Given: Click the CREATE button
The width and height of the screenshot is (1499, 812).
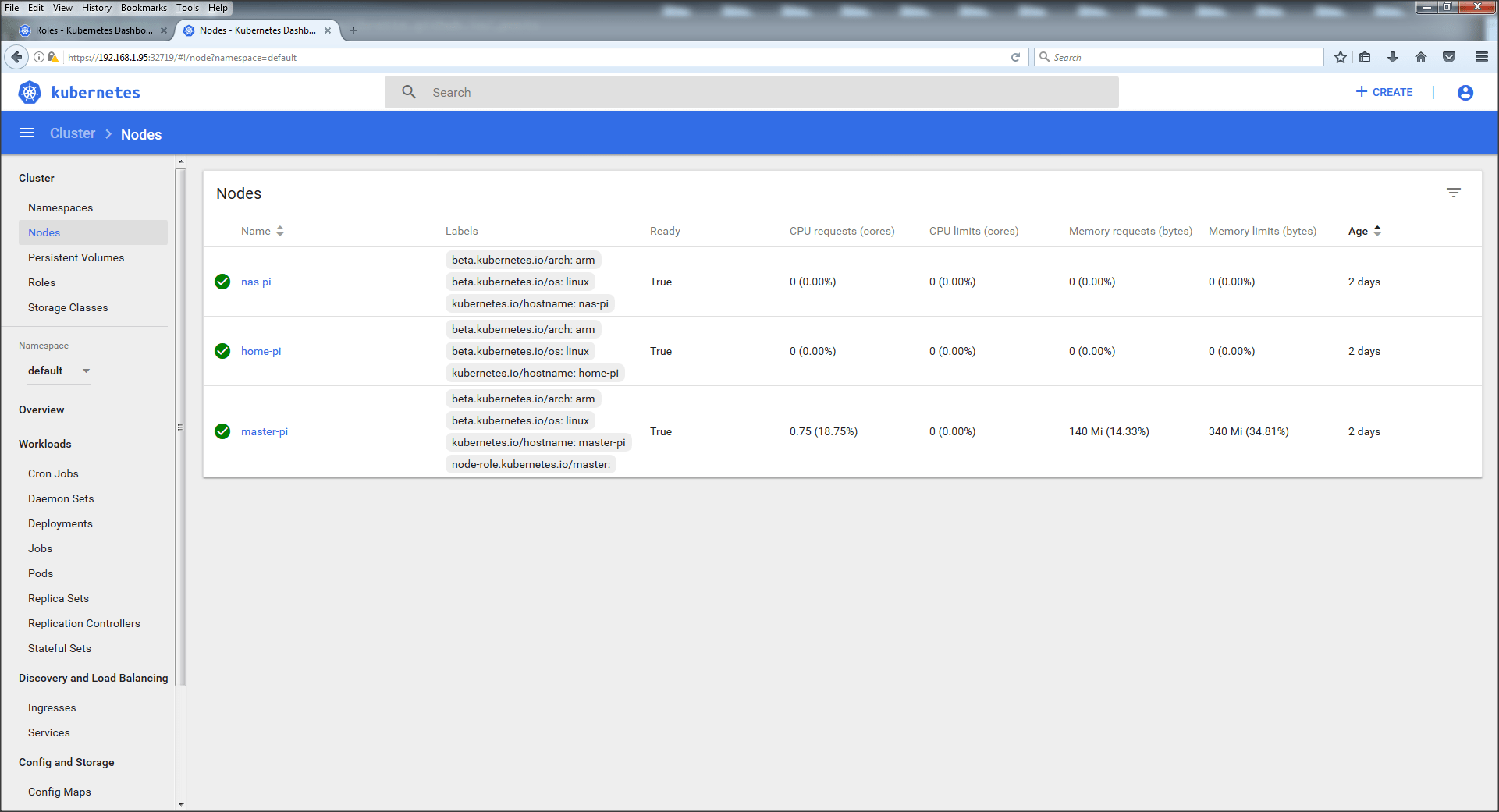Looking at the screenshot, I should (x=1384, y=91).
